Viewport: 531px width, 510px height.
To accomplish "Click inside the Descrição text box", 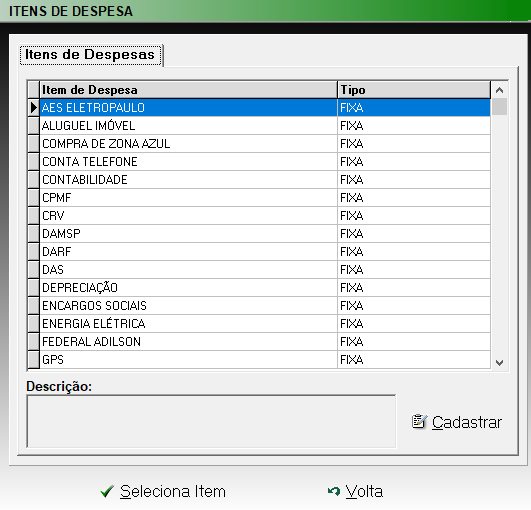I will [x=211, y=422].
